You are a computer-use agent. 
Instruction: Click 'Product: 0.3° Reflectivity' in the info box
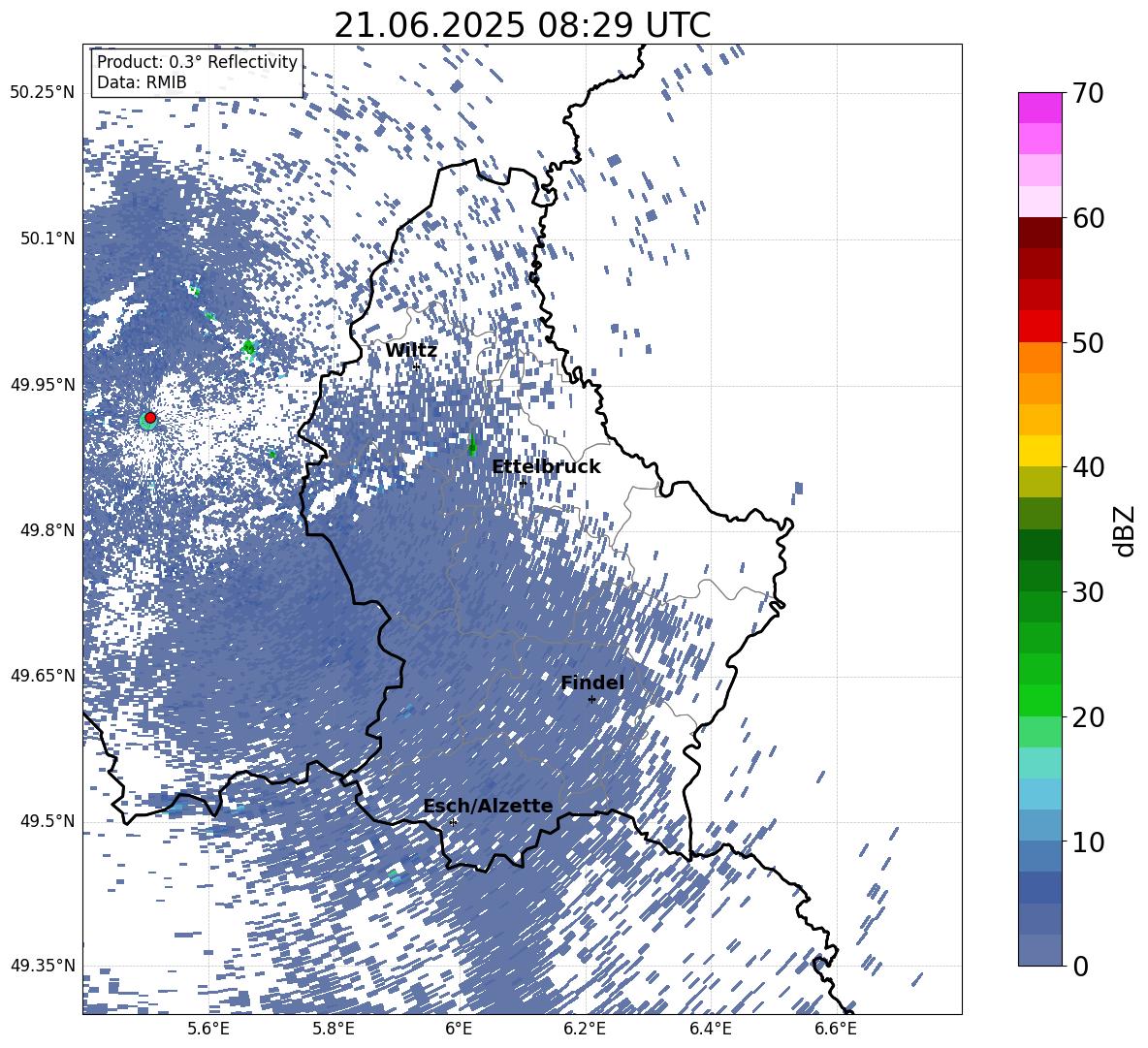(x=197, y=61)
